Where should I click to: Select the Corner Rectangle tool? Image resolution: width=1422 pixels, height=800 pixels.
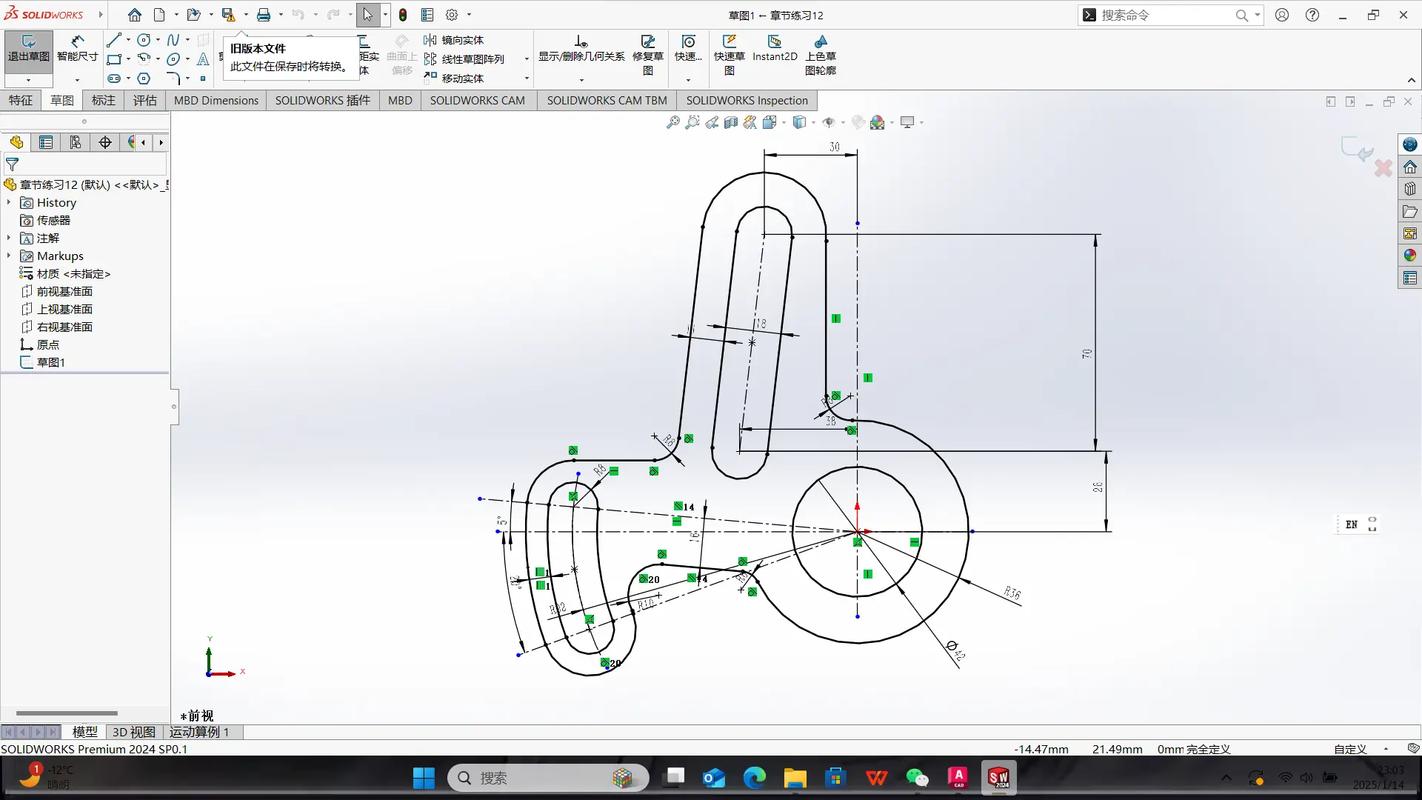coord(114,59)
